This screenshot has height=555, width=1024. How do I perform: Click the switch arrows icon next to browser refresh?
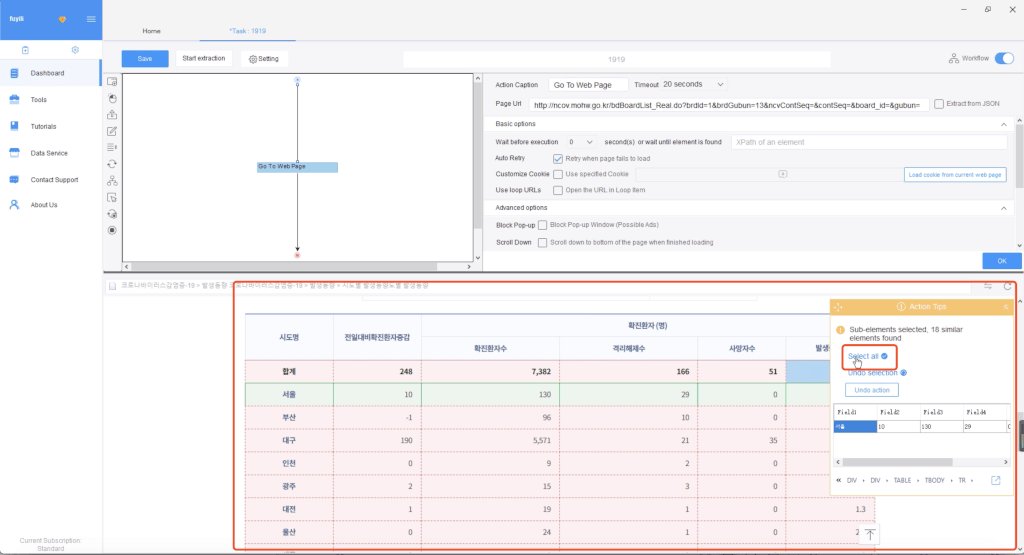[988, 286]
